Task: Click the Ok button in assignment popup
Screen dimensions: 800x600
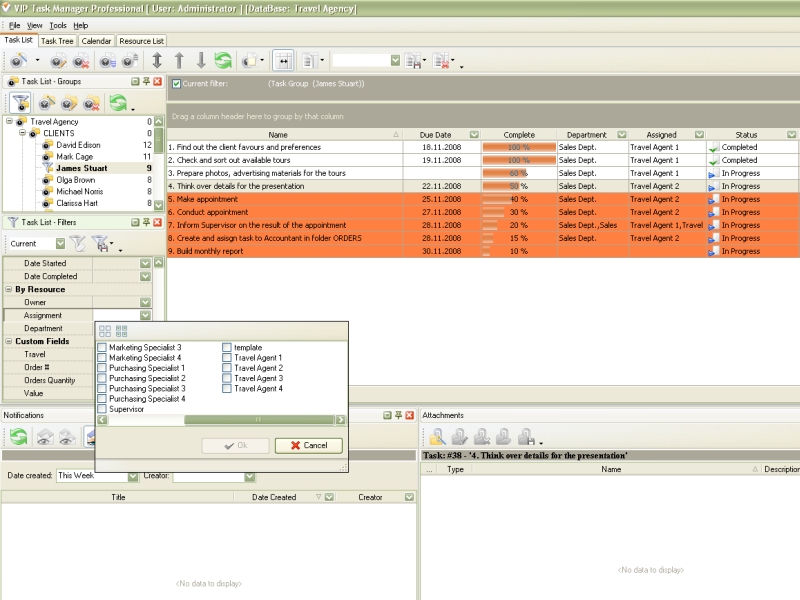Action: (235, 445)
